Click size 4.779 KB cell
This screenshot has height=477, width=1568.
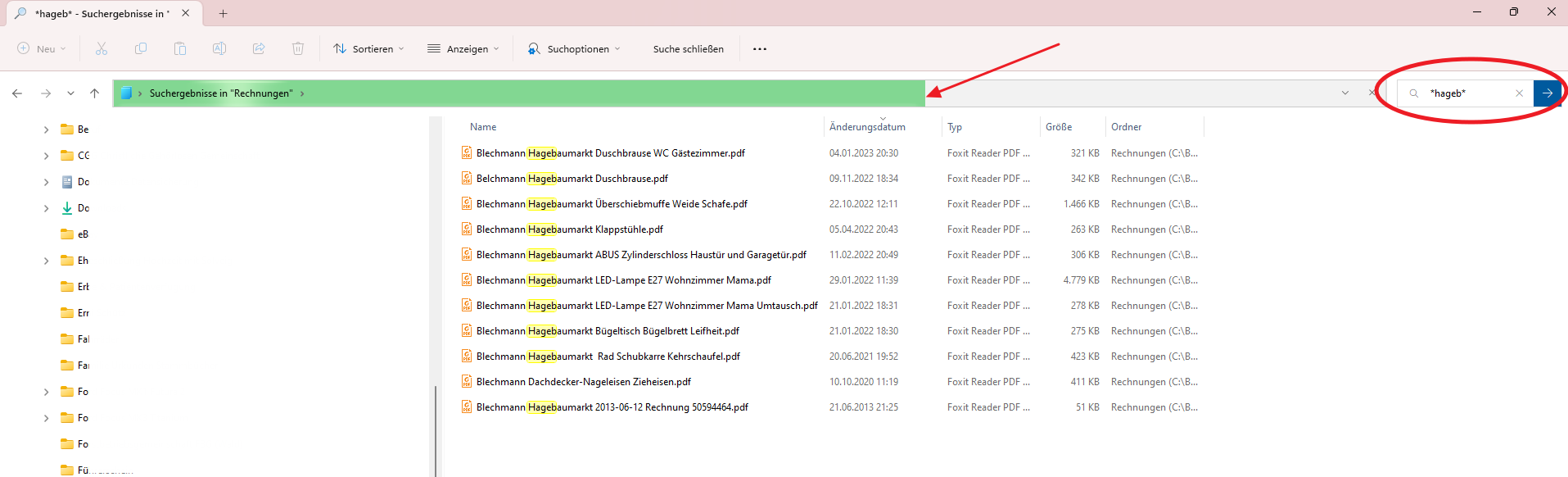coord(1081,280)
